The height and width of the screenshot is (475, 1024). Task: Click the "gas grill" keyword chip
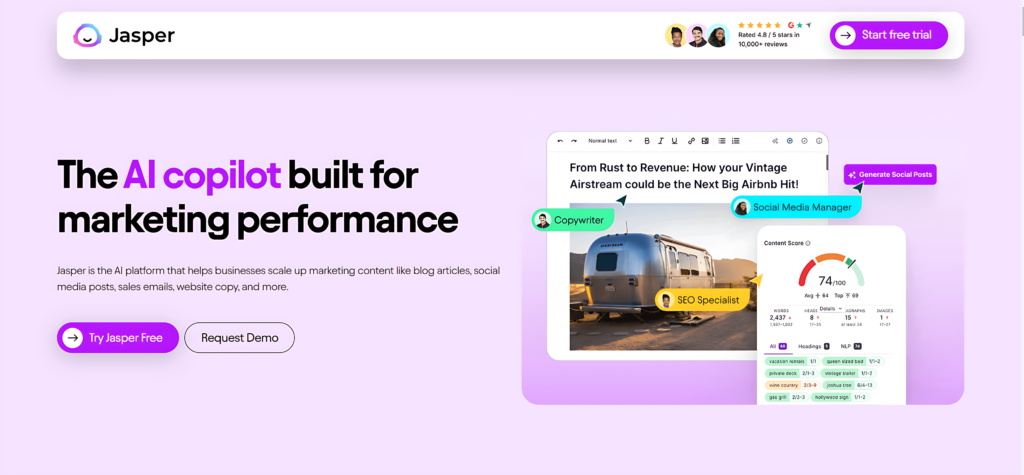786,397
